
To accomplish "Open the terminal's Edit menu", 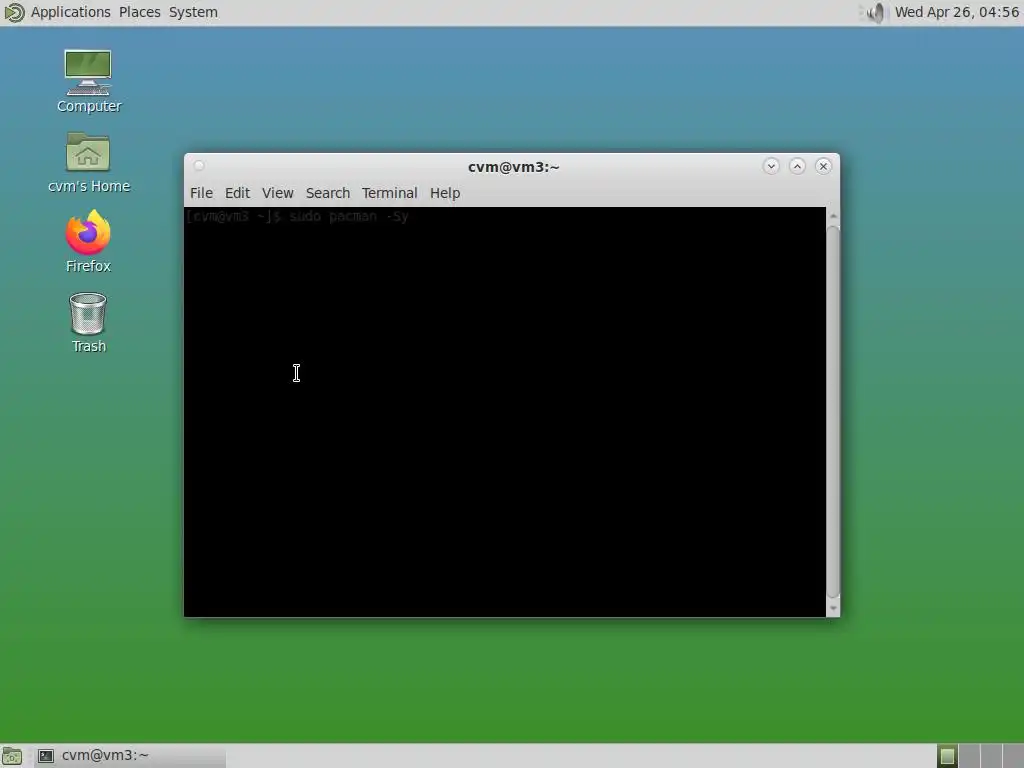I will pyautogui.click(x=237, y=193).
